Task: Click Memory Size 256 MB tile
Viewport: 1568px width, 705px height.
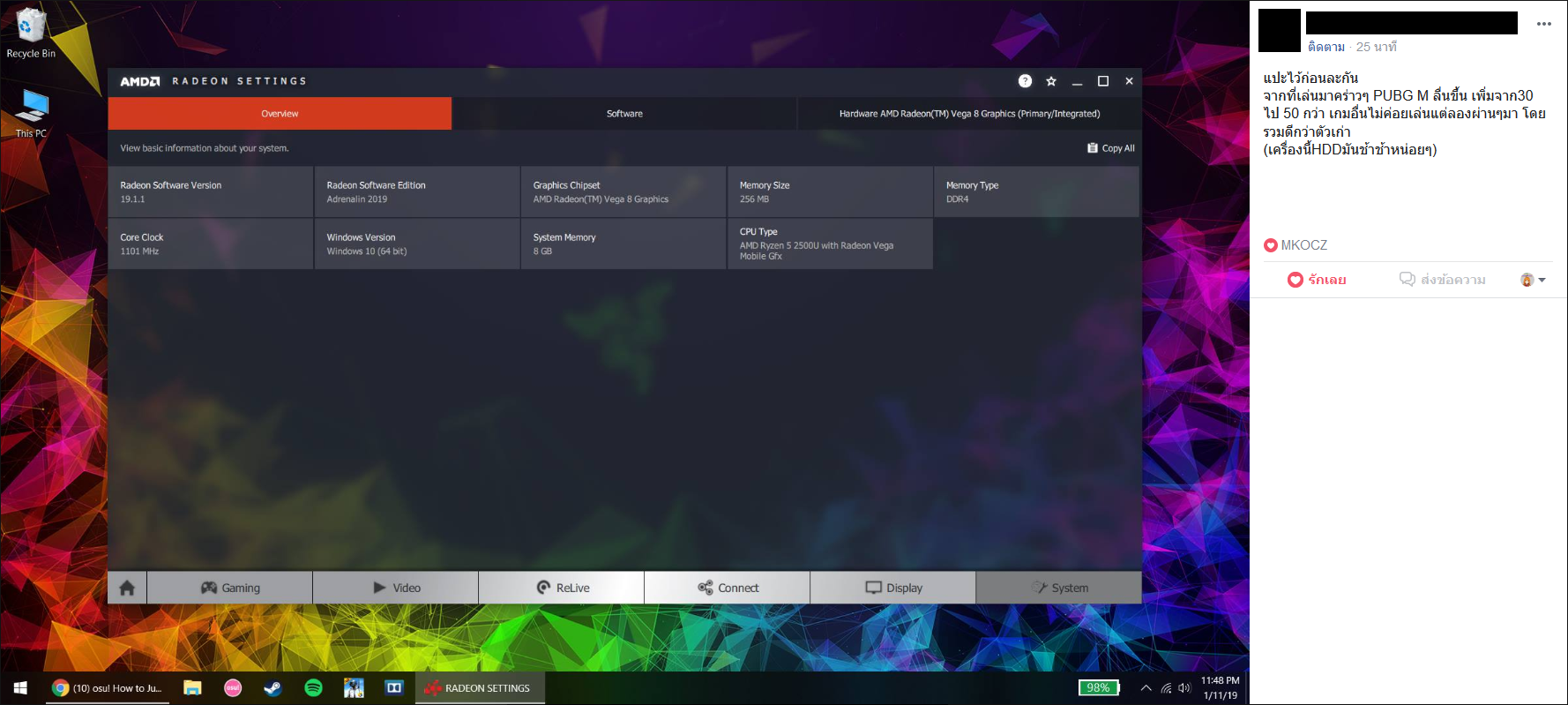Action: click(830, 191)
